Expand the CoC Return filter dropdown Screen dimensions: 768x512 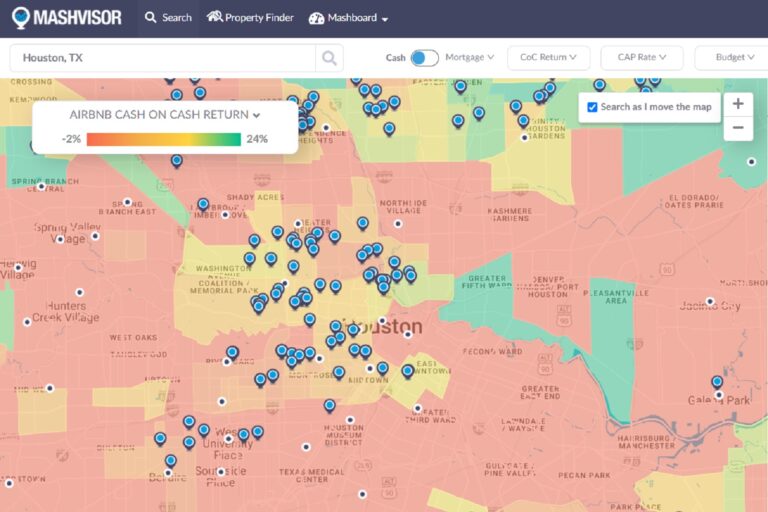pos(548,58)
